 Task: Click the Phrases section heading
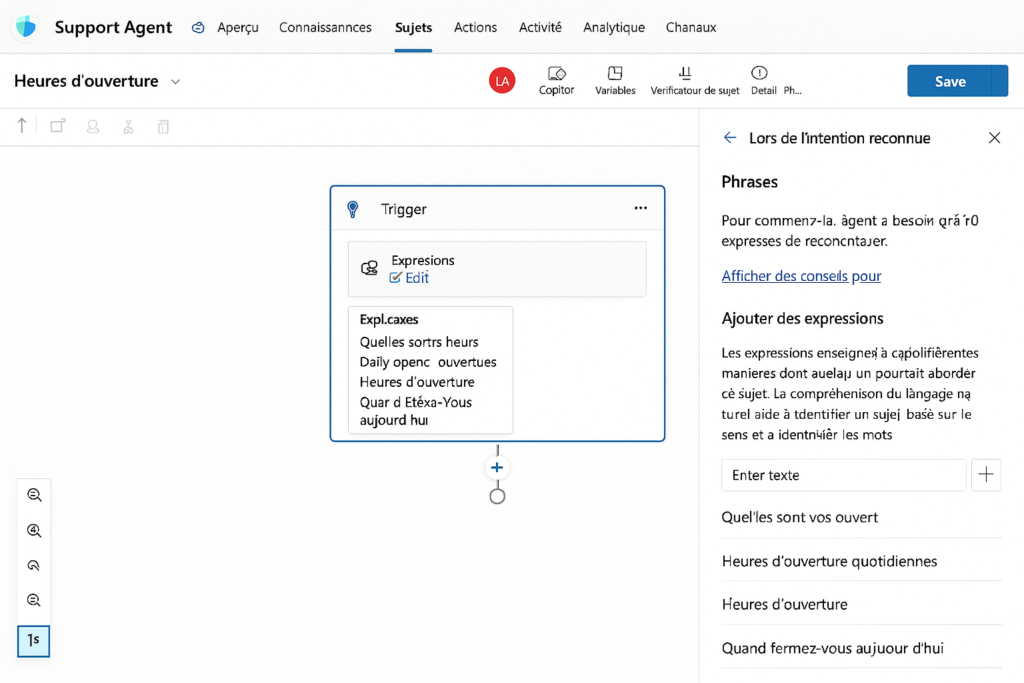pos(749,182)
